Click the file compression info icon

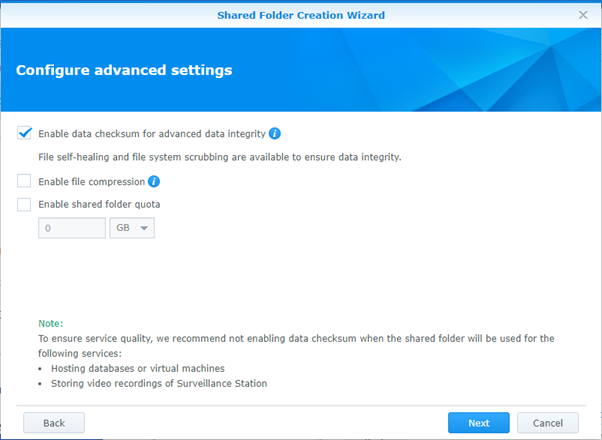click(154, 182)
